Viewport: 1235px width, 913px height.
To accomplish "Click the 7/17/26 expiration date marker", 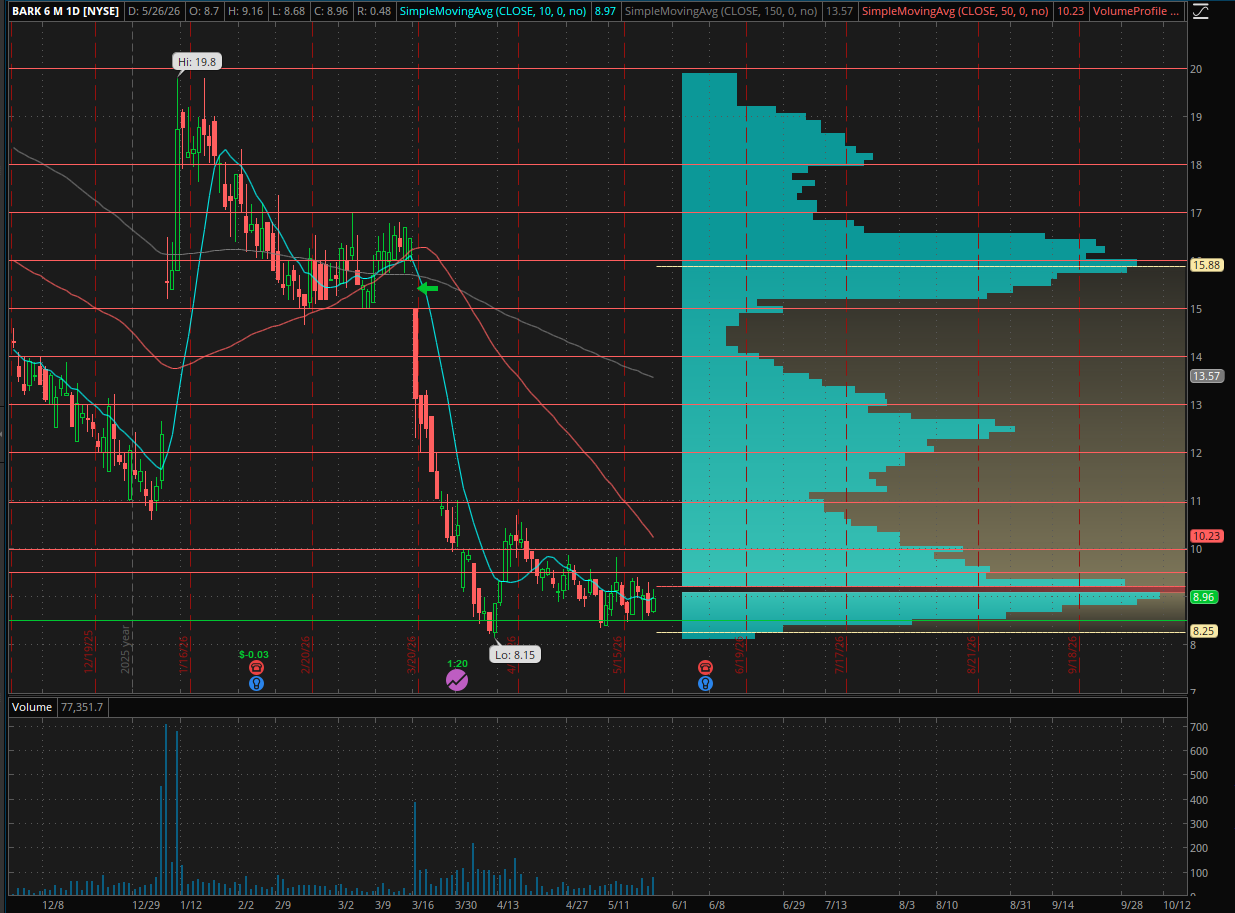I will coord(839,653).
